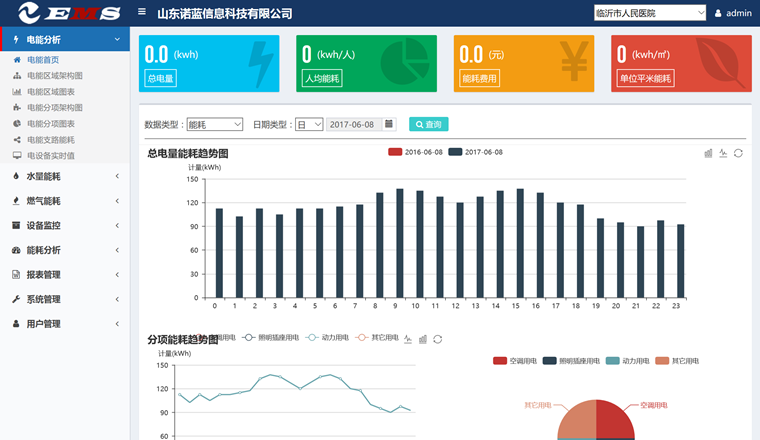The width and height of the screenshot is (760, 440).
Task: Click the 总电量能耗趋势图 chart title
Action: click(188, 154)
